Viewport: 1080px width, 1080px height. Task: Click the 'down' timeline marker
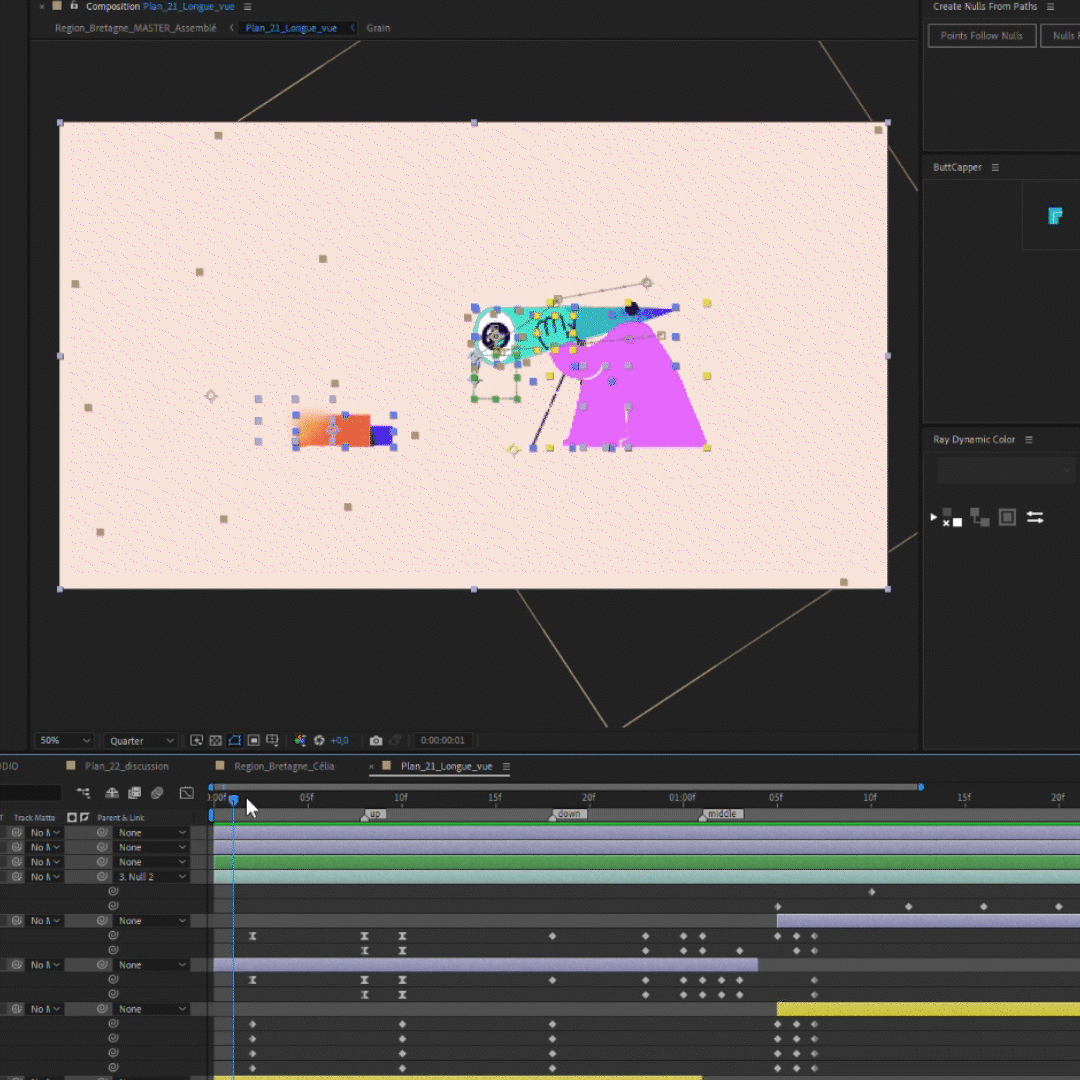[x=568, y=814]
